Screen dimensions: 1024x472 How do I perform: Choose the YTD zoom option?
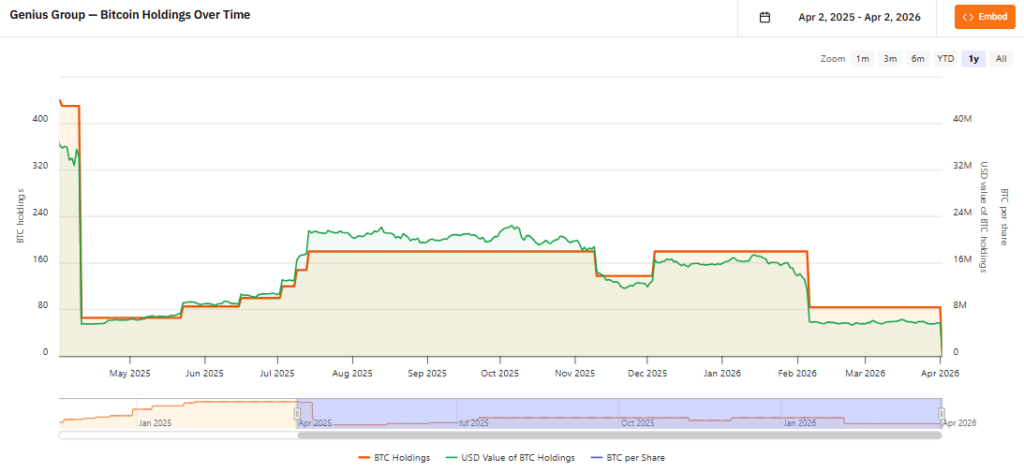click(945, 59)
